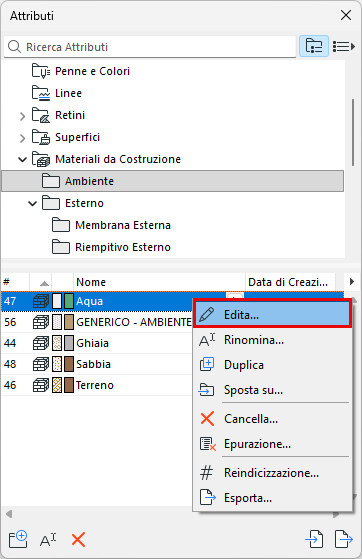Click the Terreno hatched fill swatch
The width and height of the screenshot is (362, 559).
(x=57, y=385)
